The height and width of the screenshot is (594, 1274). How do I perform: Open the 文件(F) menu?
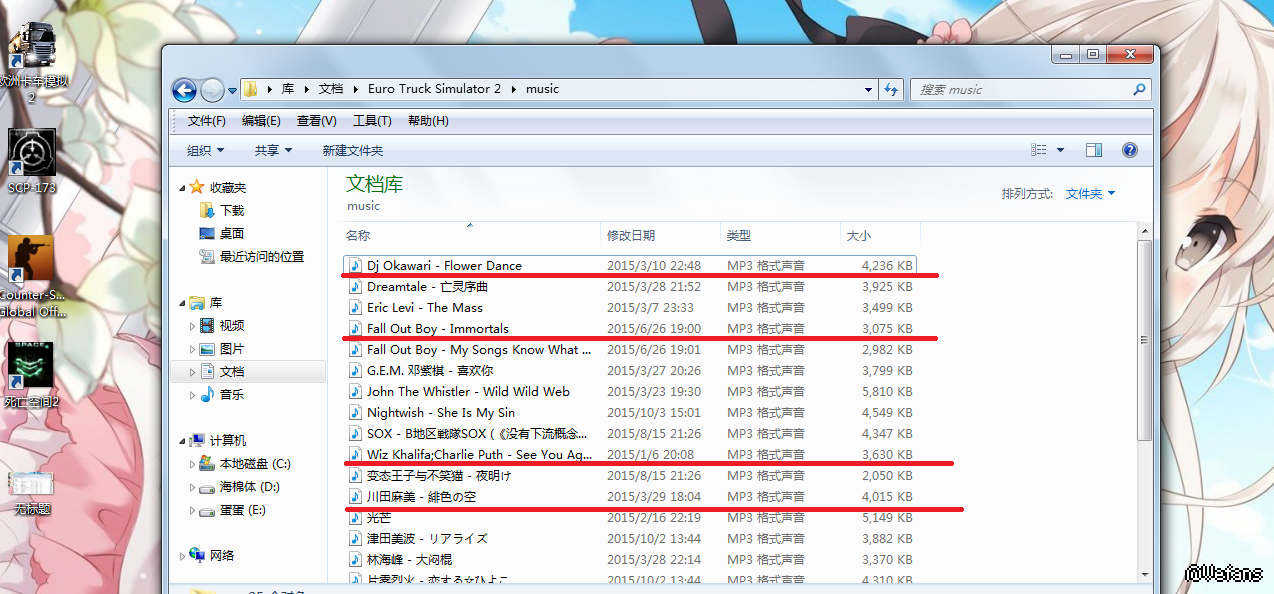tap(207, 121)
